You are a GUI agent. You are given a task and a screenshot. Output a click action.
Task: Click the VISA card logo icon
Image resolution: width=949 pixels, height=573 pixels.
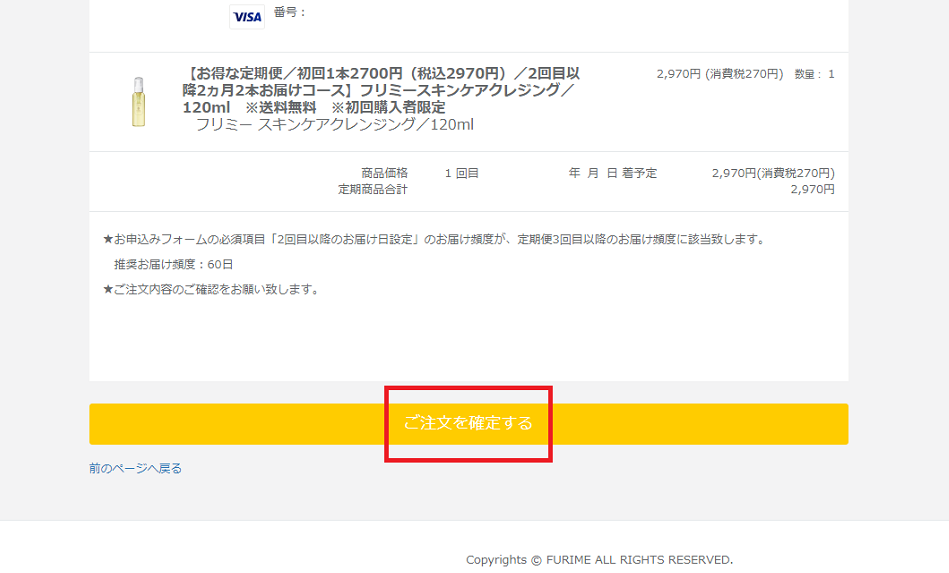point(247,17)
